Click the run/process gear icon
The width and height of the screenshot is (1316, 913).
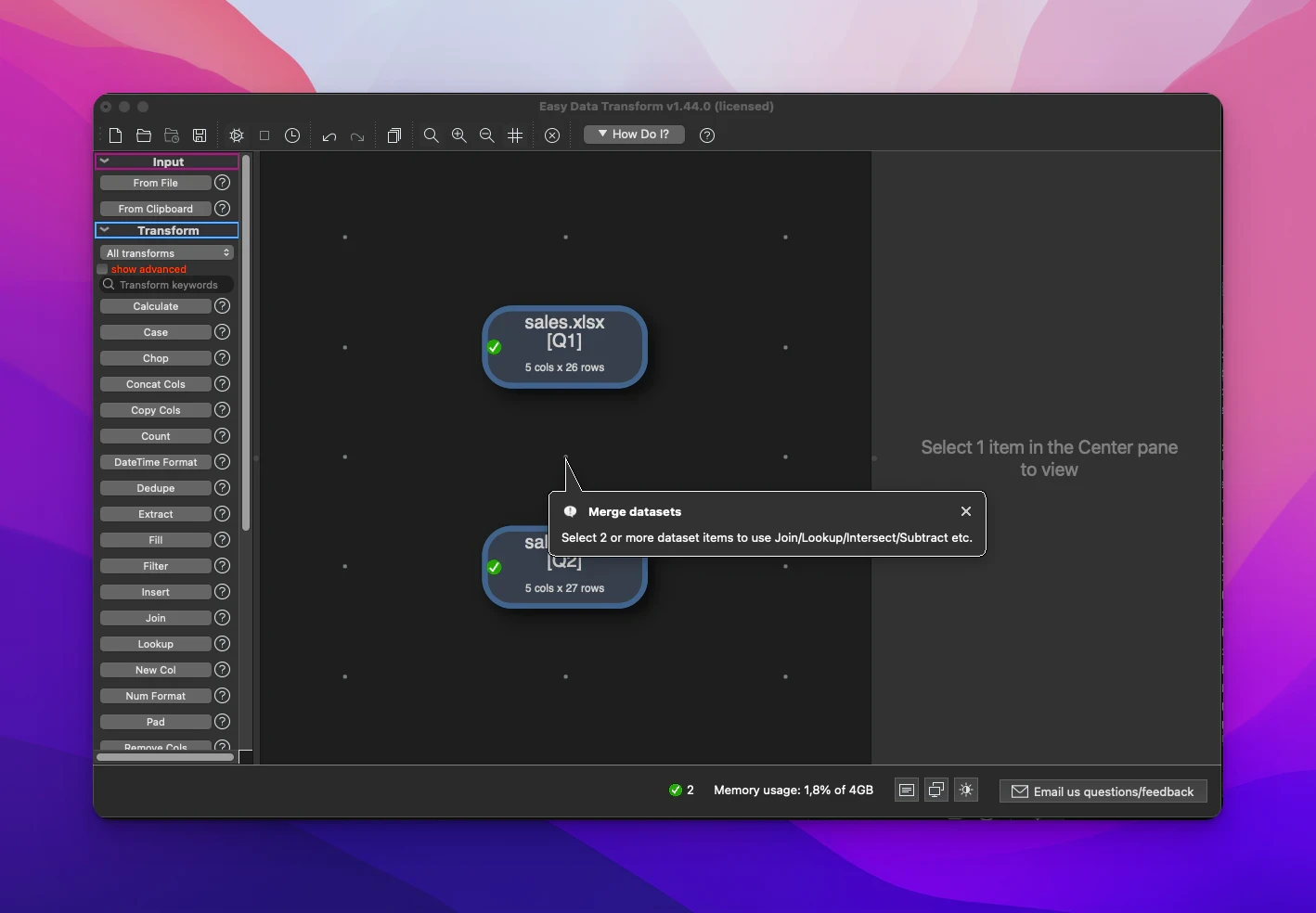tap(237, 135)
